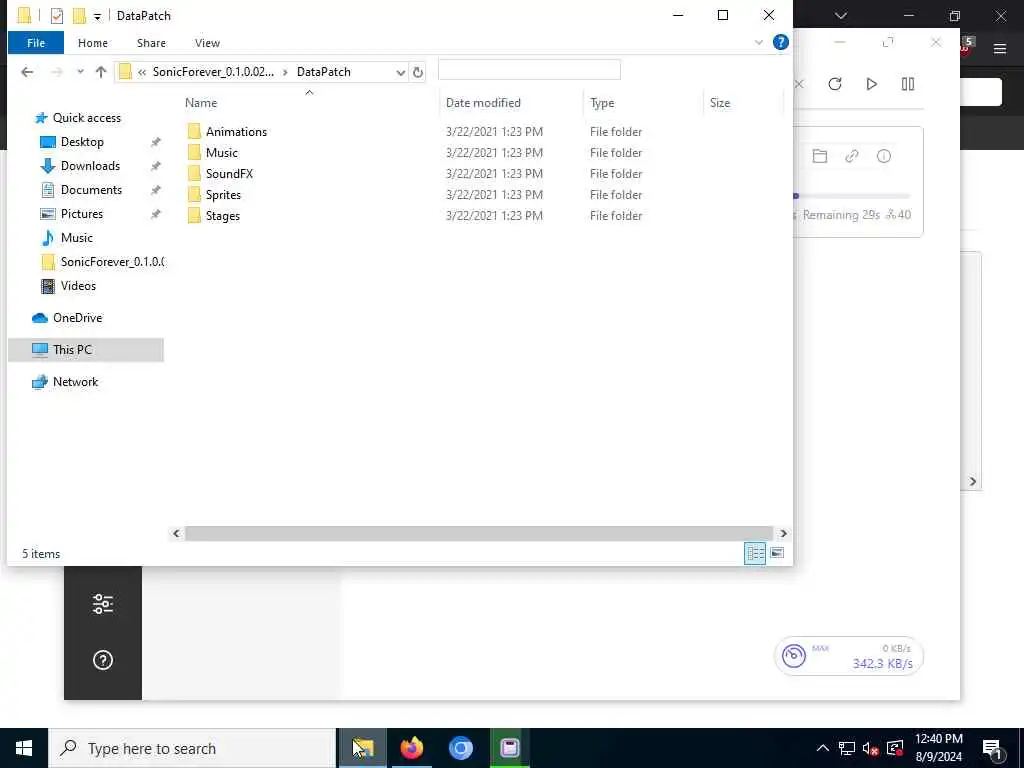Click the taskbar search box
This screenshot has width=1024, height=768.
pyautogui.click(x=192, y=748)
